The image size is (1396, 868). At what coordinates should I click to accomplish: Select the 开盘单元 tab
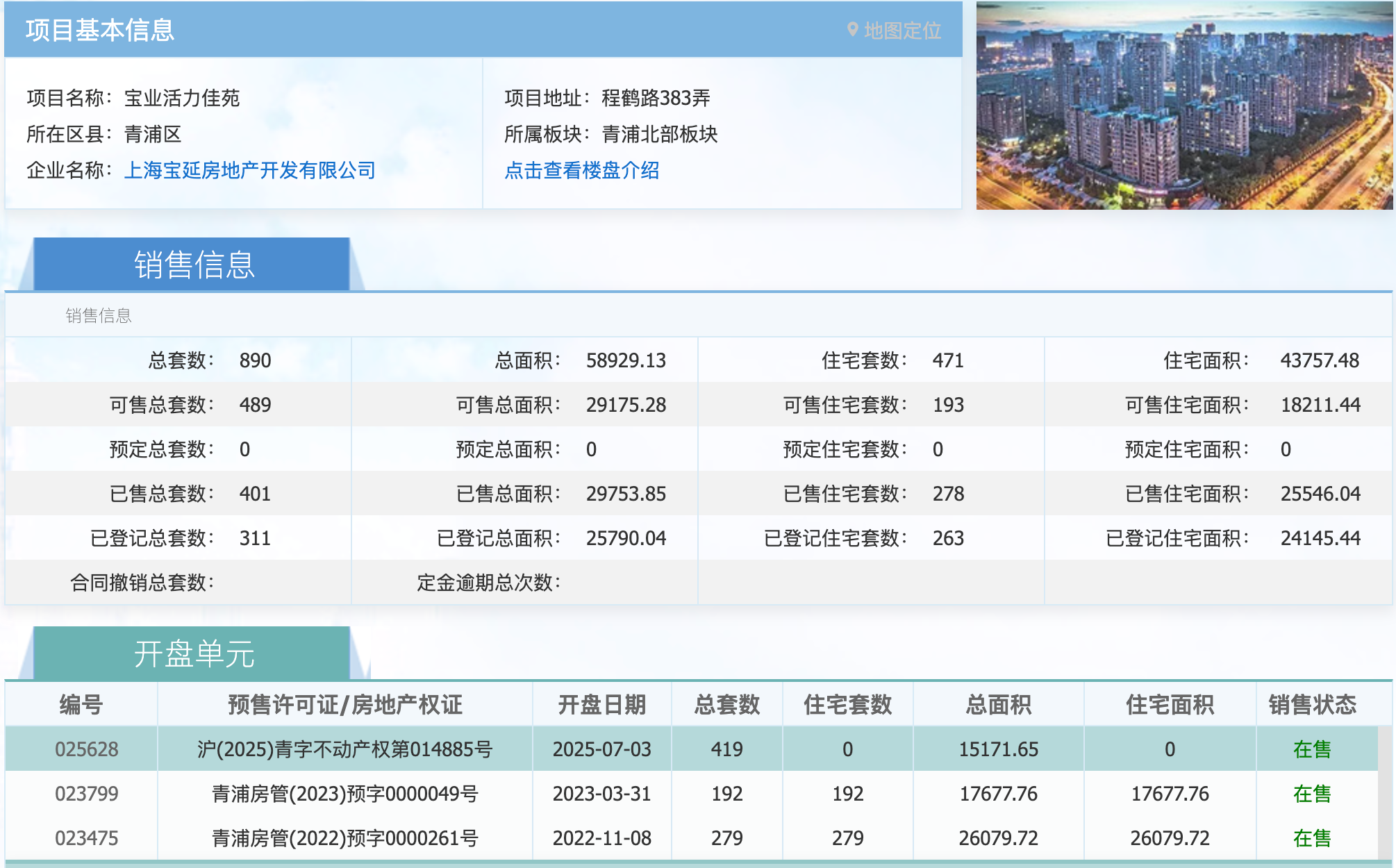click(194, 653)
